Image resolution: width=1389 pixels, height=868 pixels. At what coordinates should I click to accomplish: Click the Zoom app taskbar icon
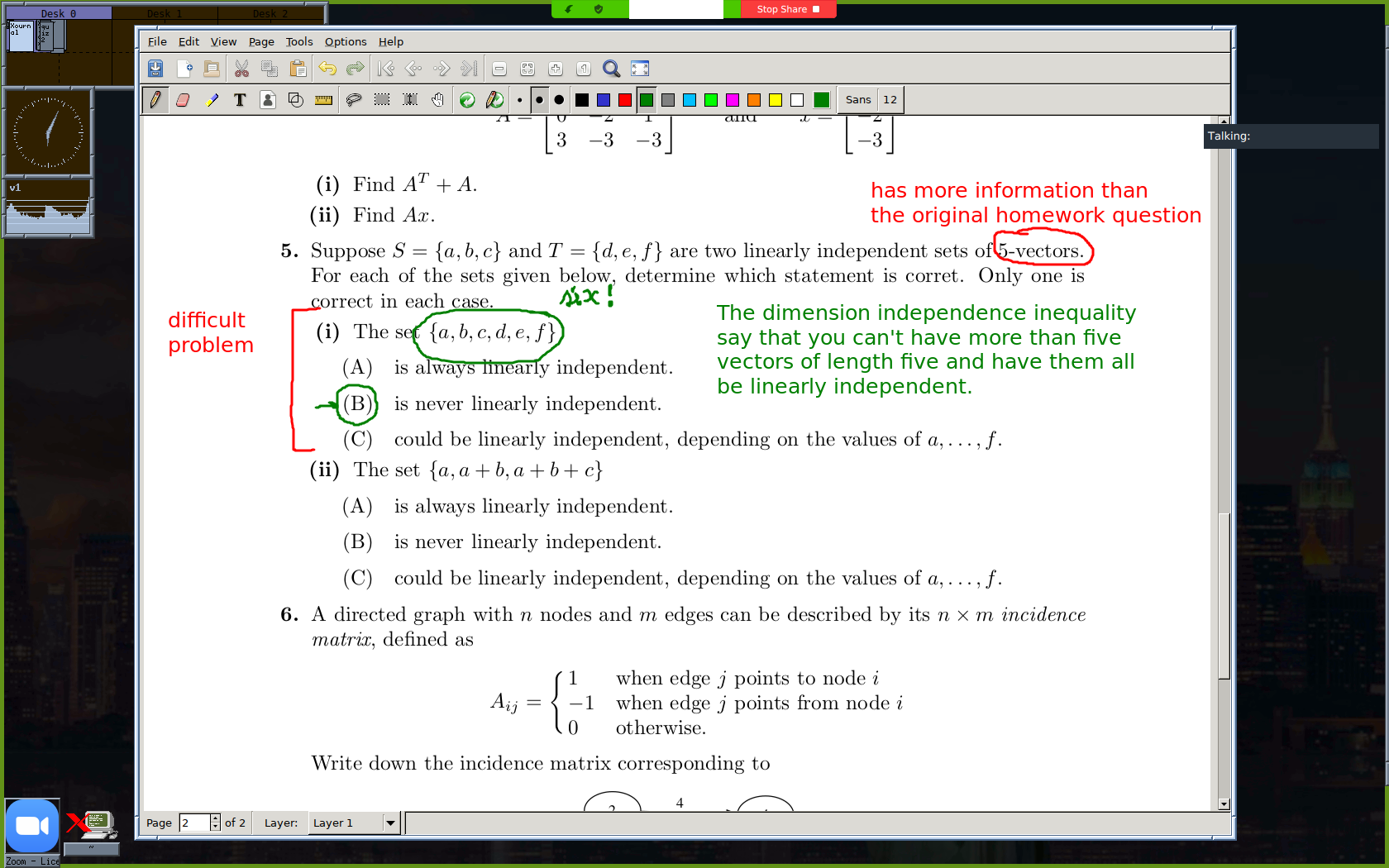[x=32, y=826]
